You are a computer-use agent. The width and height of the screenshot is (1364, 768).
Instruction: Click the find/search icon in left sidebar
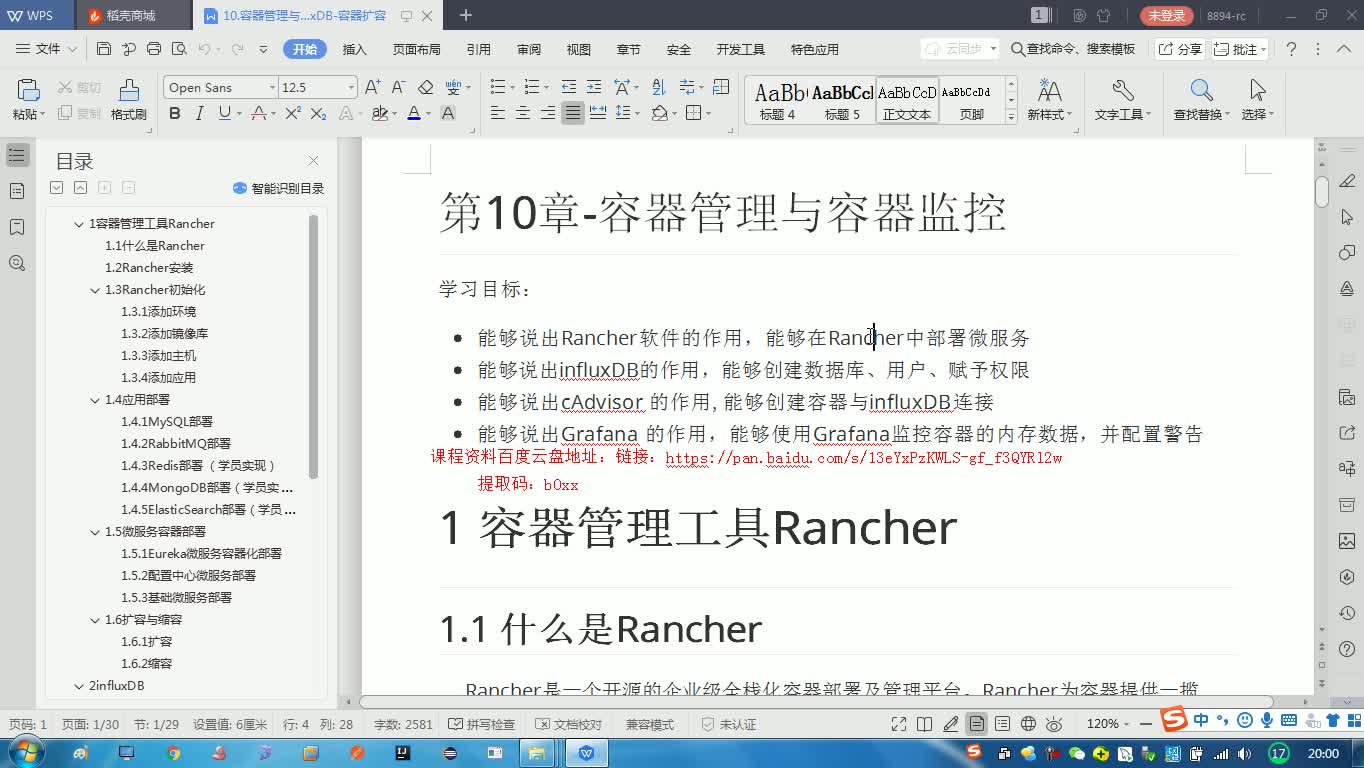pyautogui.click(x=17, y=263)
